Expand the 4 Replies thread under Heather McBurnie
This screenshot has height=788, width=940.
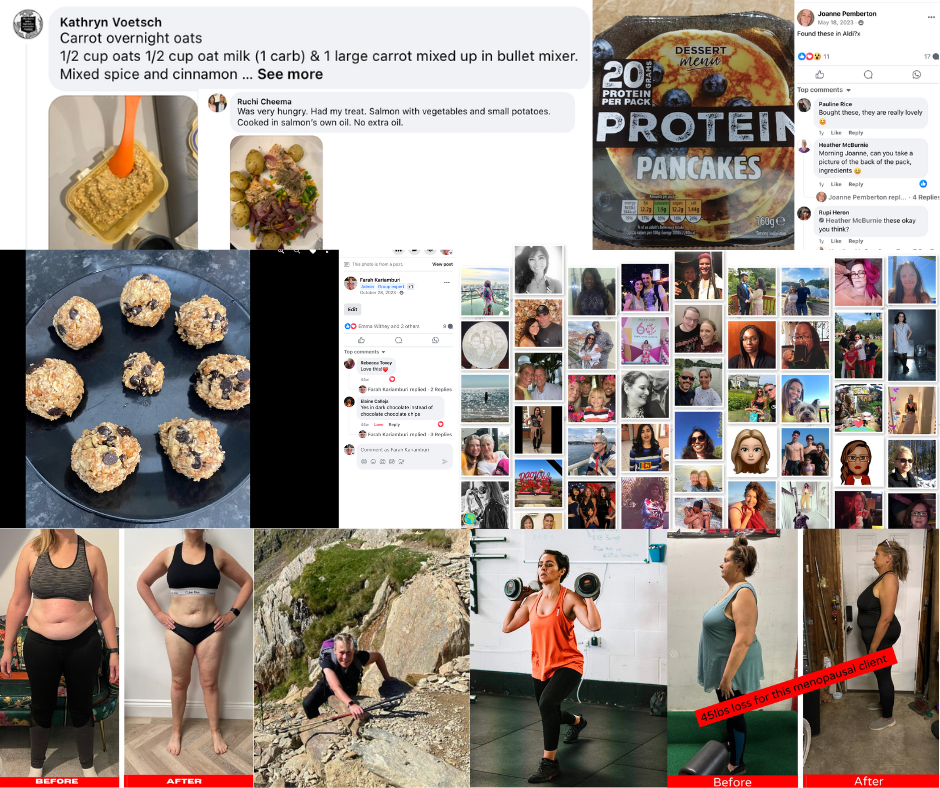pos(925,197)
